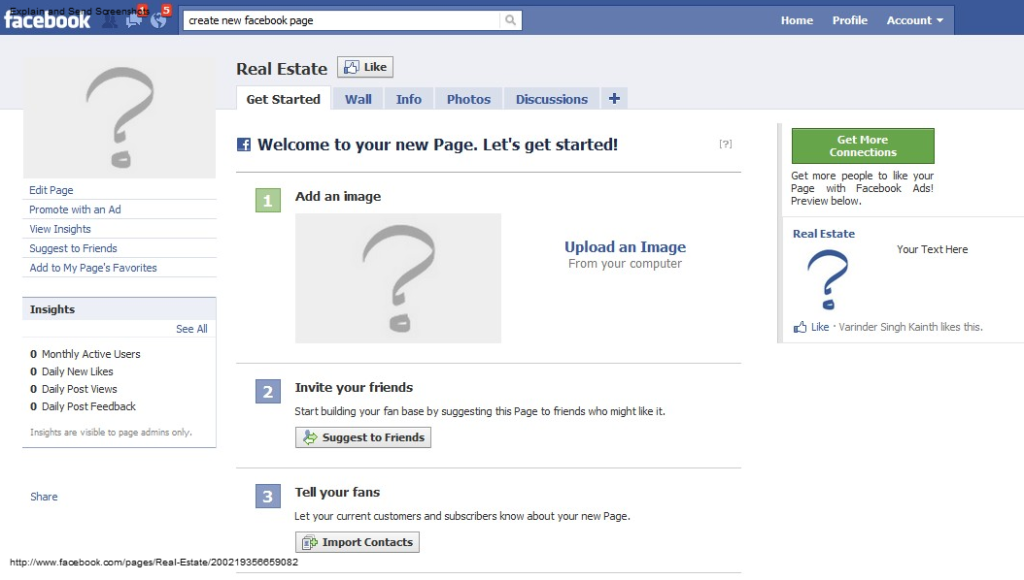Open friend requests icon in top bar

point(110,20)
